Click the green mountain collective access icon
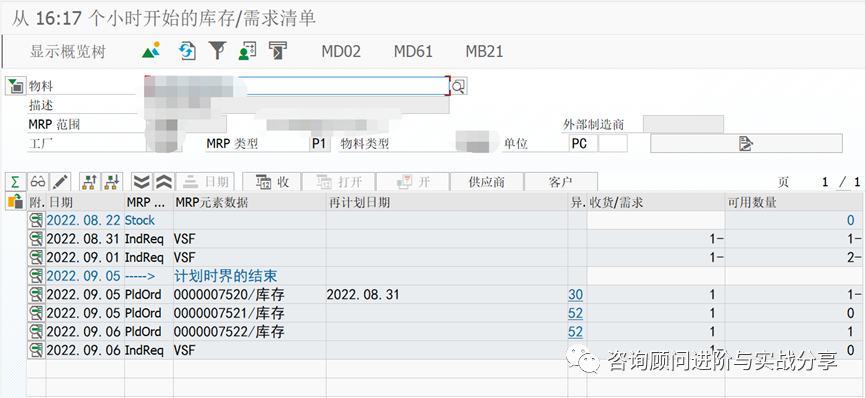Image resolution: width=865 pixels, height=398 pixels. pyautogui.click(x=151, y=51)
